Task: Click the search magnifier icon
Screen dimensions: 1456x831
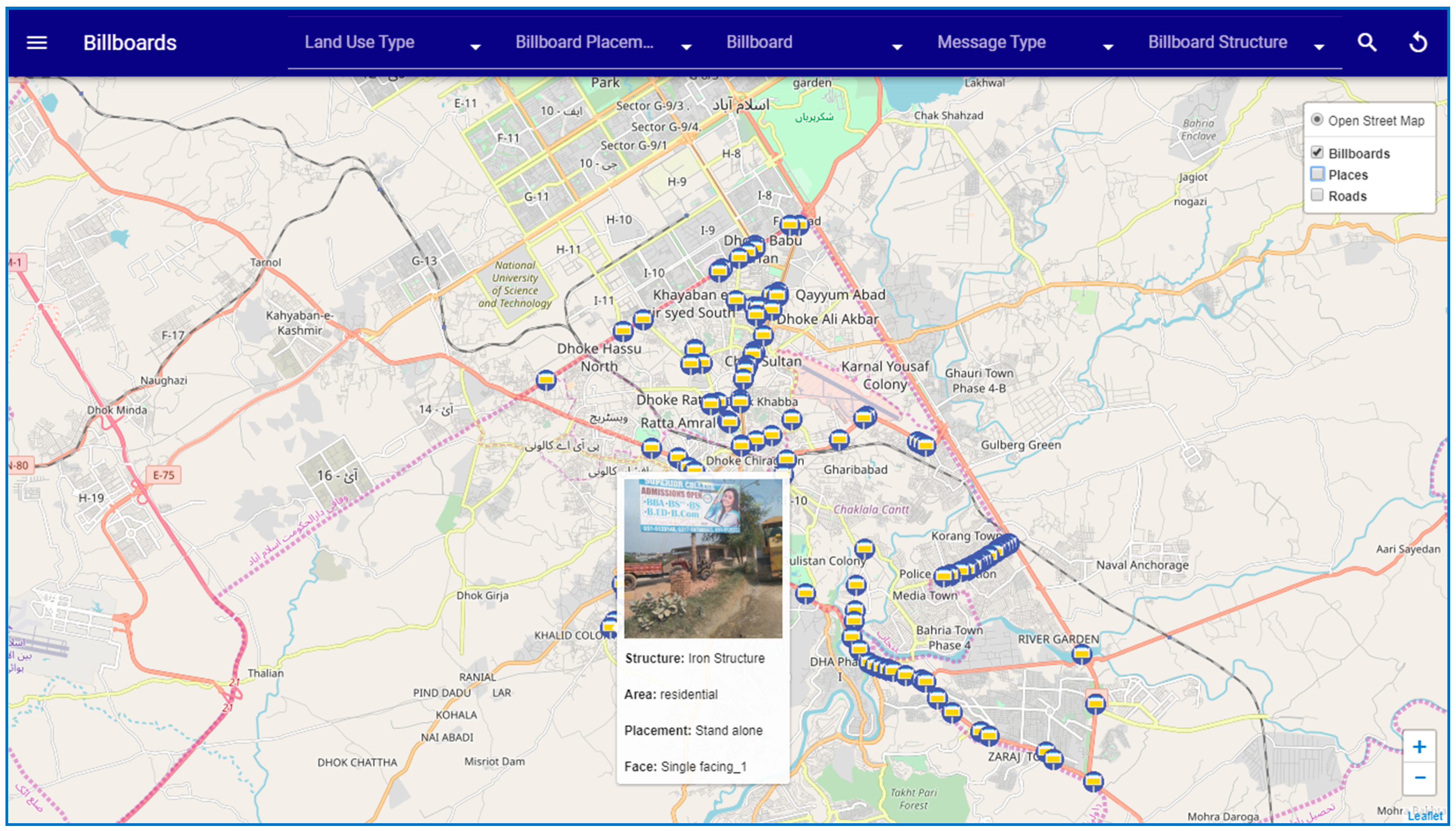Action: tap(1367, 43)
